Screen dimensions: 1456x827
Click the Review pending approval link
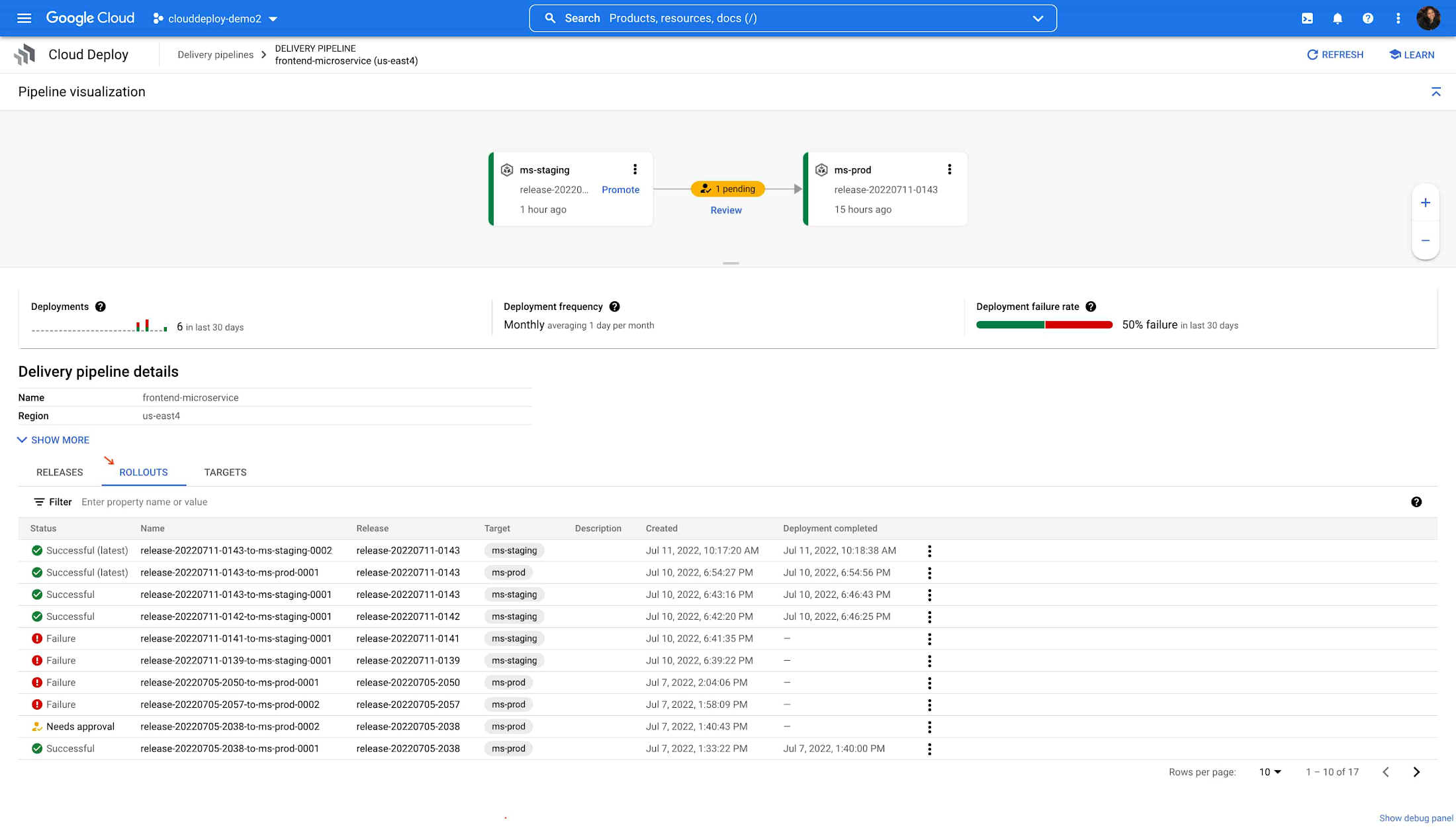726,210
